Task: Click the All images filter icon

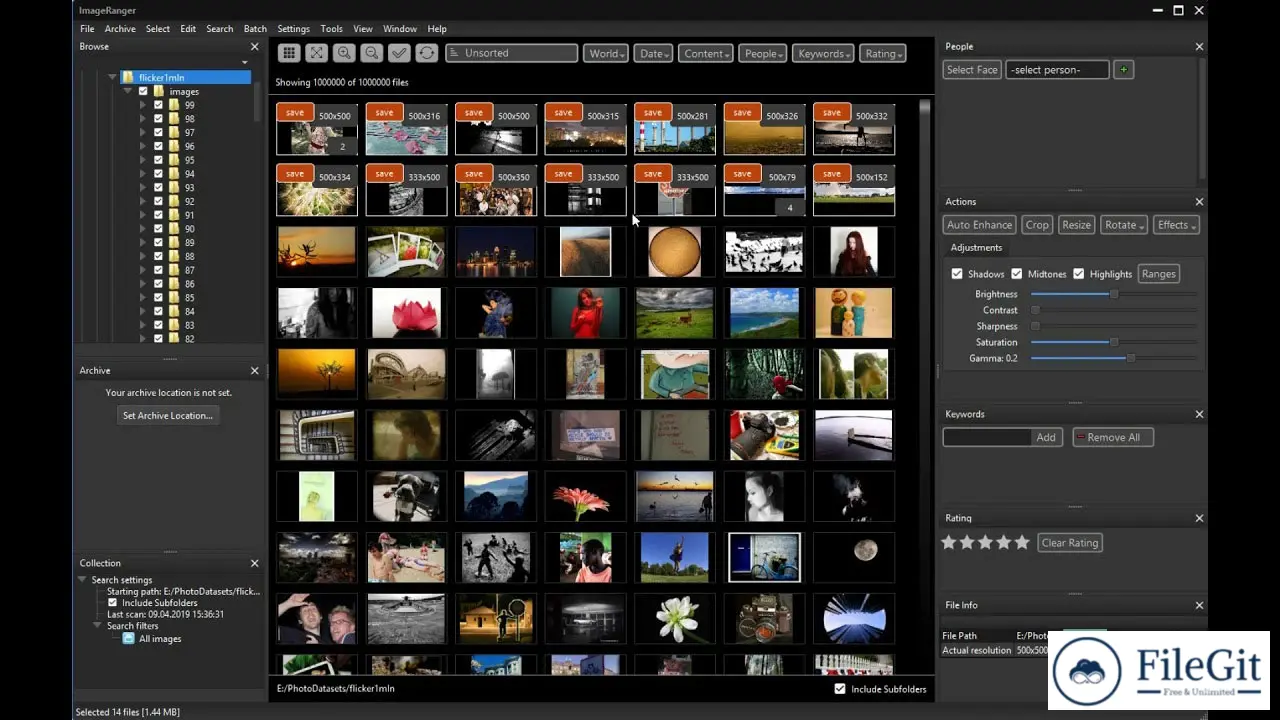Action: click(128, 638)
